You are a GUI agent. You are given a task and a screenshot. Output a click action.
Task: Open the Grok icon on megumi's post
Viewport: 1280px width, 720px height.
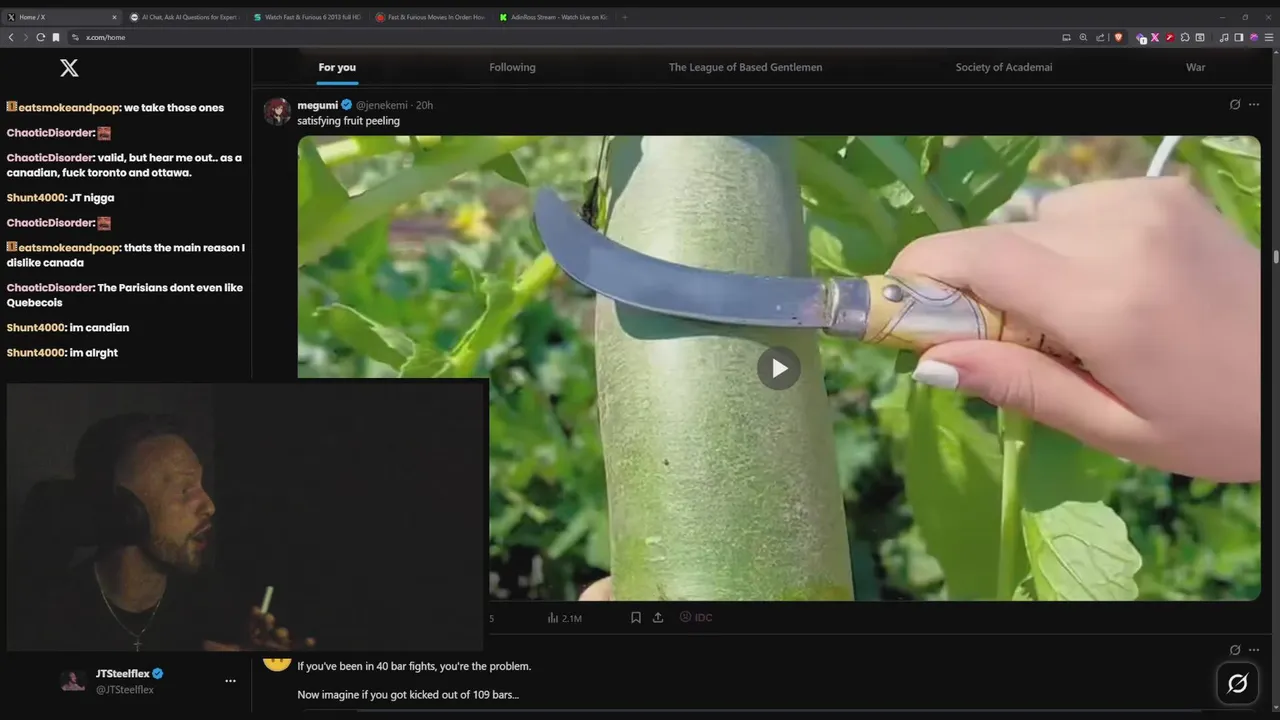1235,105
